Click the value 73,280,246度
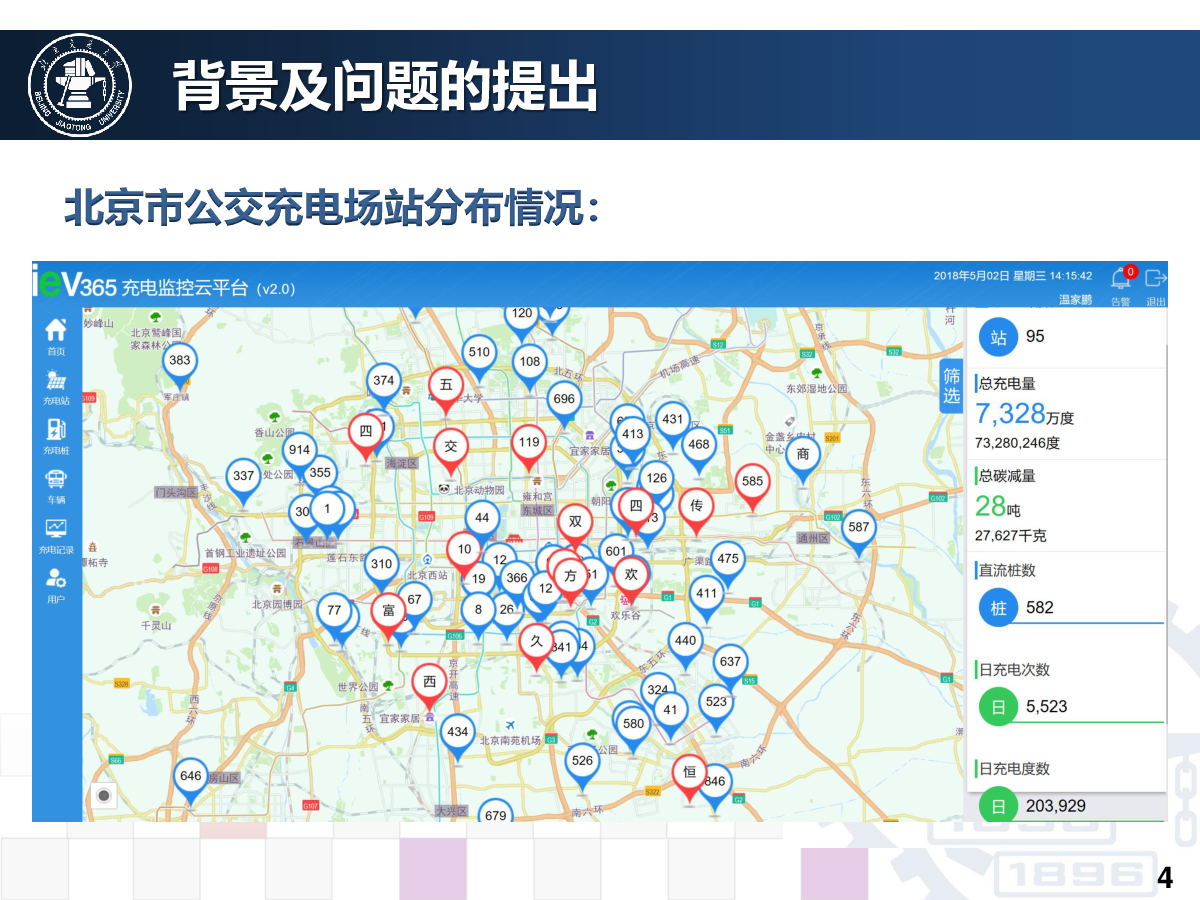This screenshot has width=1200, height=900. [1017, 443]
